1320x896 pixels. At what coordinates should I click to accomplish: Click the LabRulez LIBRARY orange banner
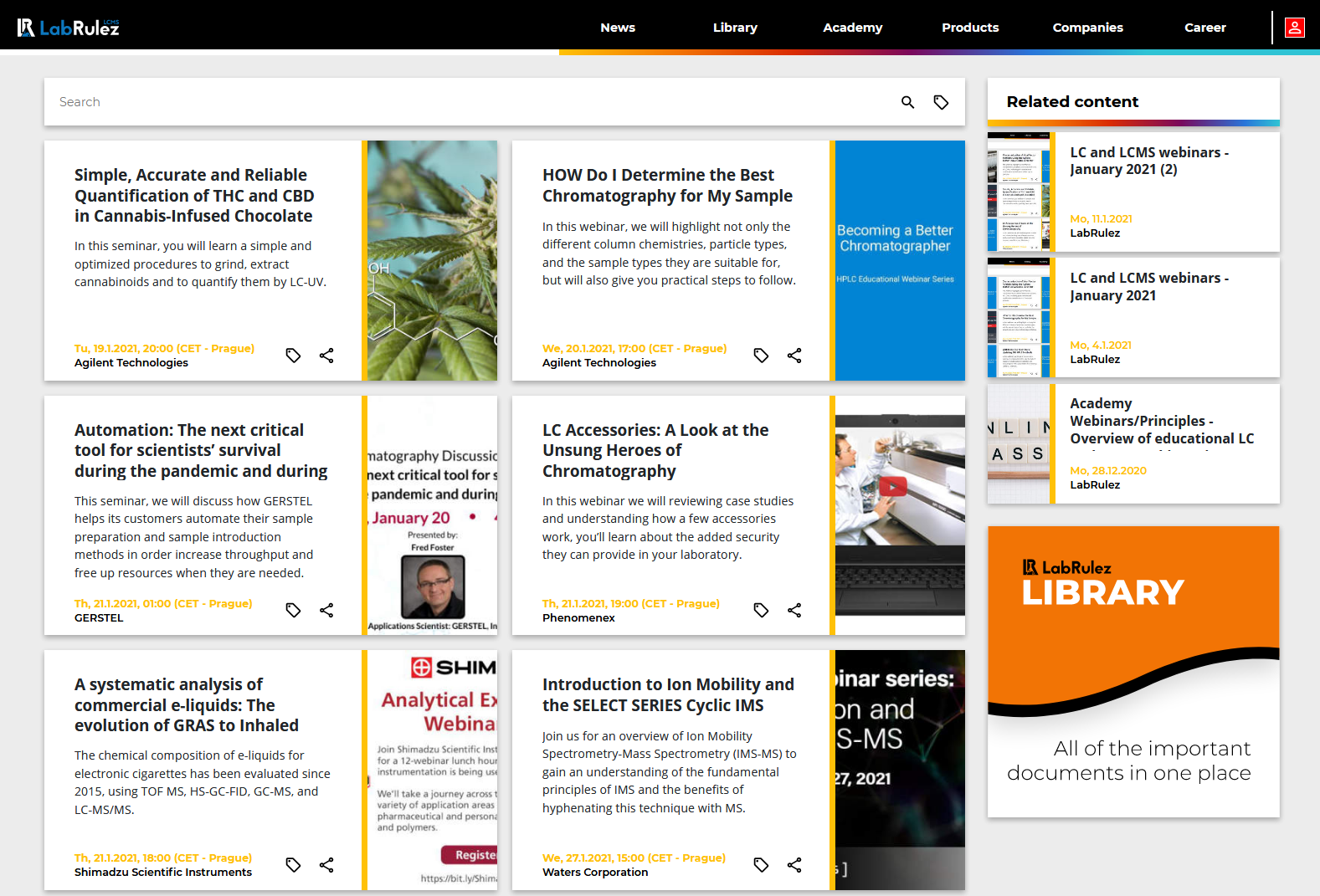point(1133,672)
